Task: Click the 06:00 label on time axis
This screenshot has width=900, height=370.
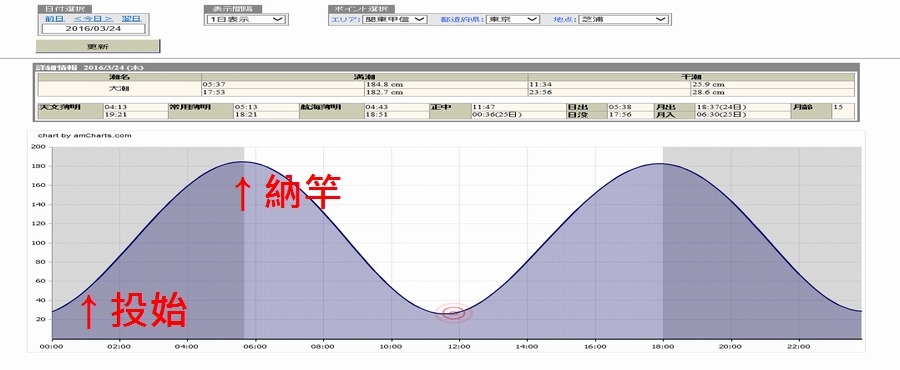Action: pyautogui.click(x=255, y=346)
